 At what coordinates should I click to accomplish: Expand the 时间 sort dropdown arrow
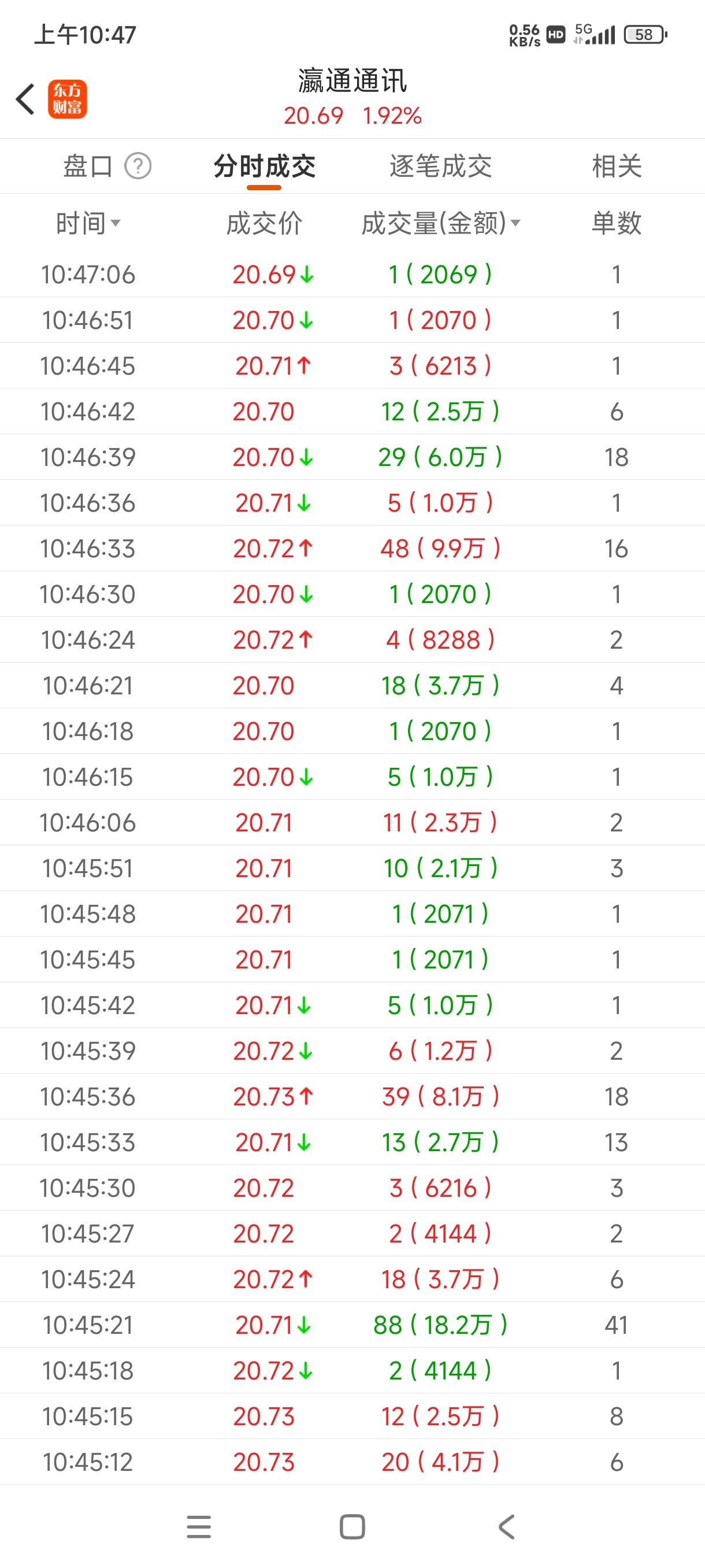click(x=116, y=223)
